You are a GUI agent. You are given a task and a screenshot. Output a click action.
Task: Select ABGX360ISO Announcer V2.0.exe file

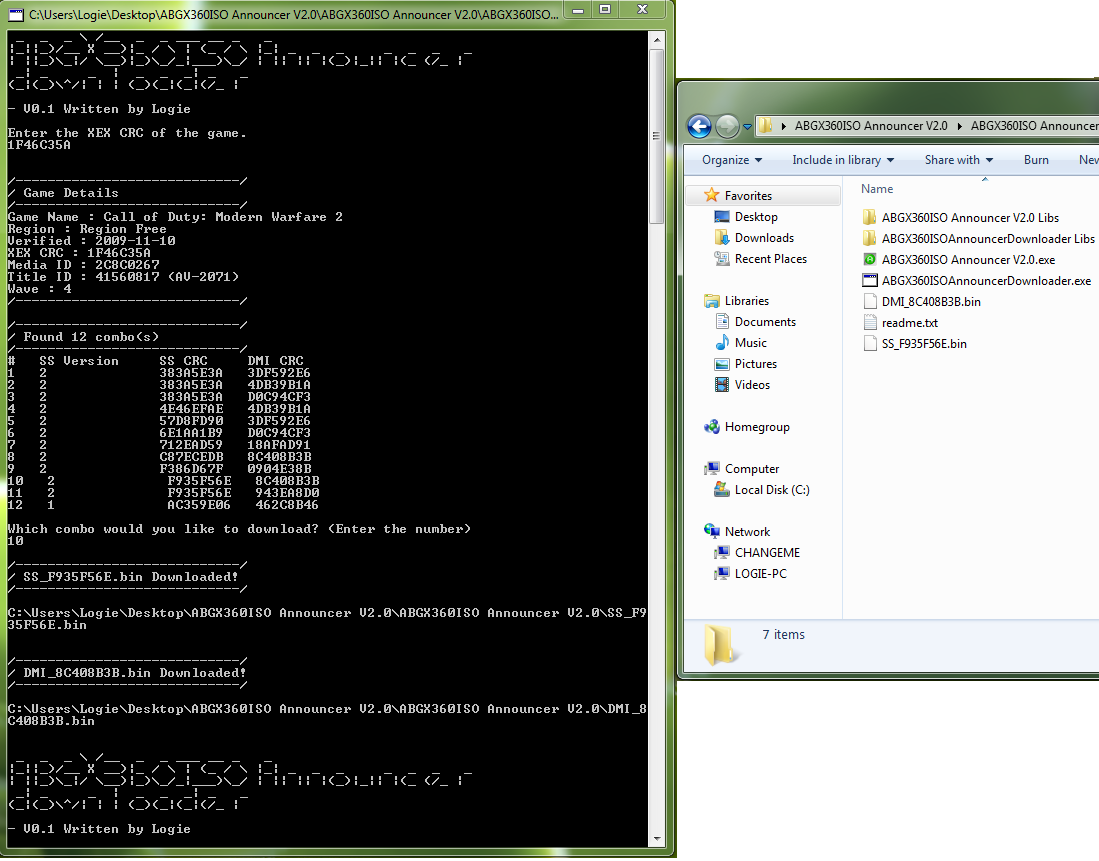click(x=968, y=259)
